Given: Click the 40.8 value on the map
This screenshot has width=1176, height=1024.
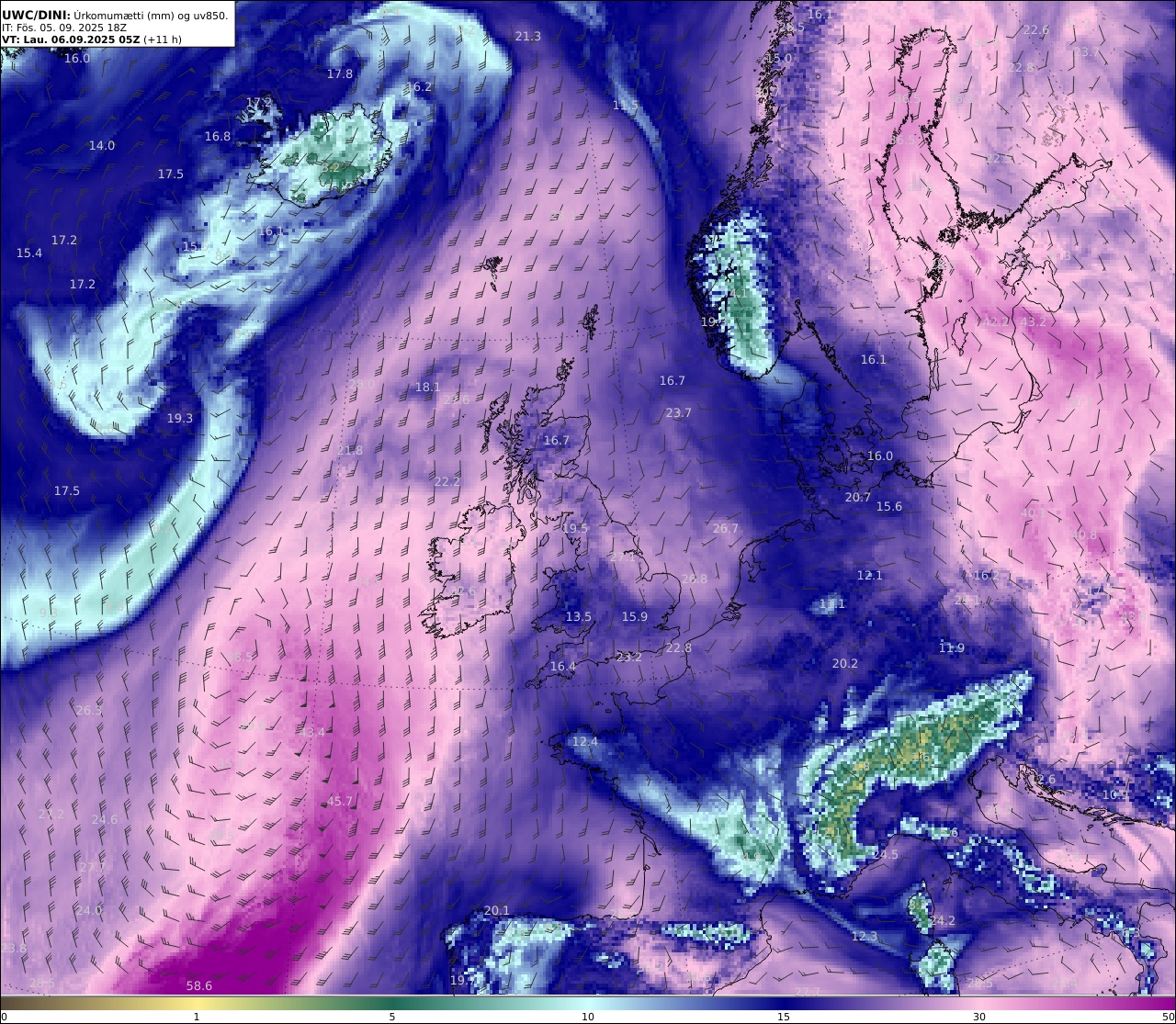Looking at the screenshot, I should point(1083,535).
